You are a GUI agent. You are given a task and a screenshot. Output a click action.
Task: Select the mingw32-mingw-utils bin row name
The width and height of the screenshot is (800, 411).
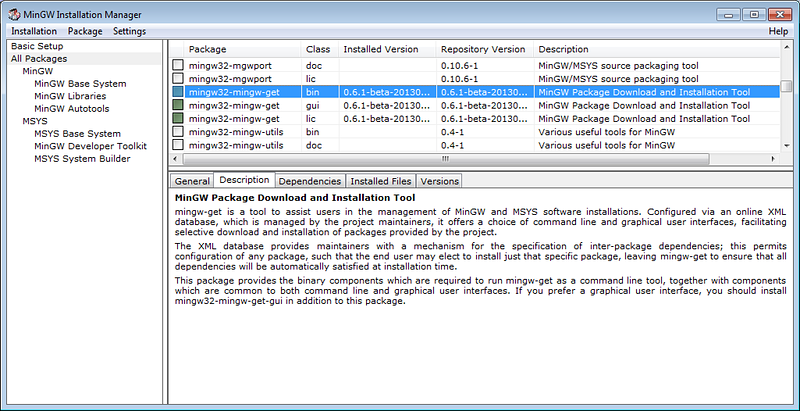(236, 132)
